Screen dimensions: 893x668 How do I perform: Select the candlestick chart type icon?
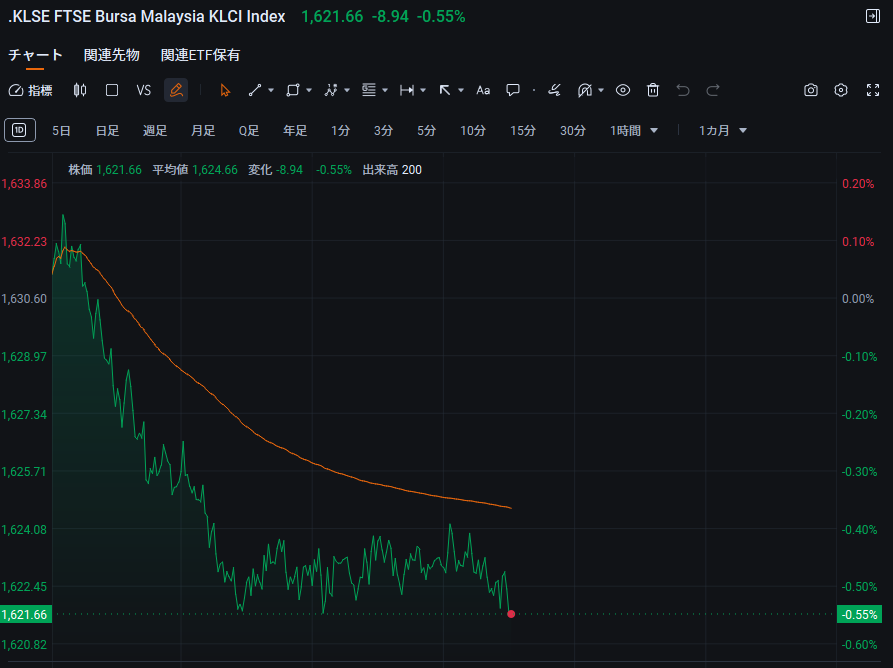point(80,90)
